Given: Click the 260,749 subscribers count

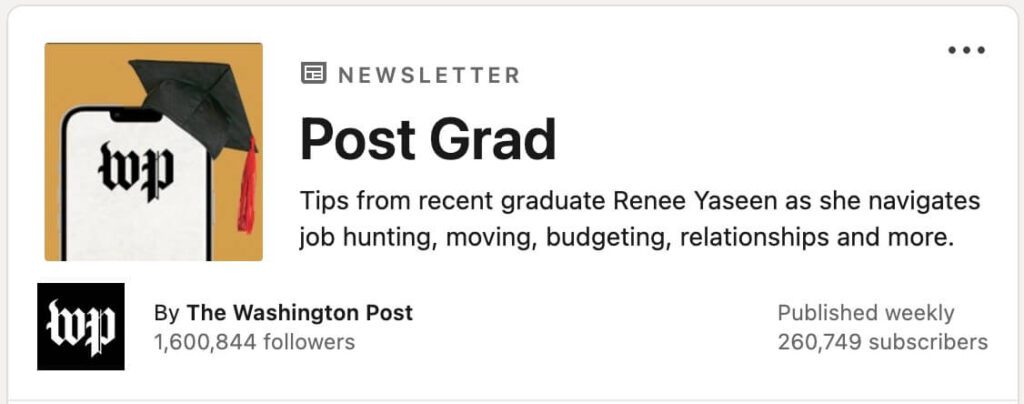Looking at the screenshot, I should click(882, 342).
